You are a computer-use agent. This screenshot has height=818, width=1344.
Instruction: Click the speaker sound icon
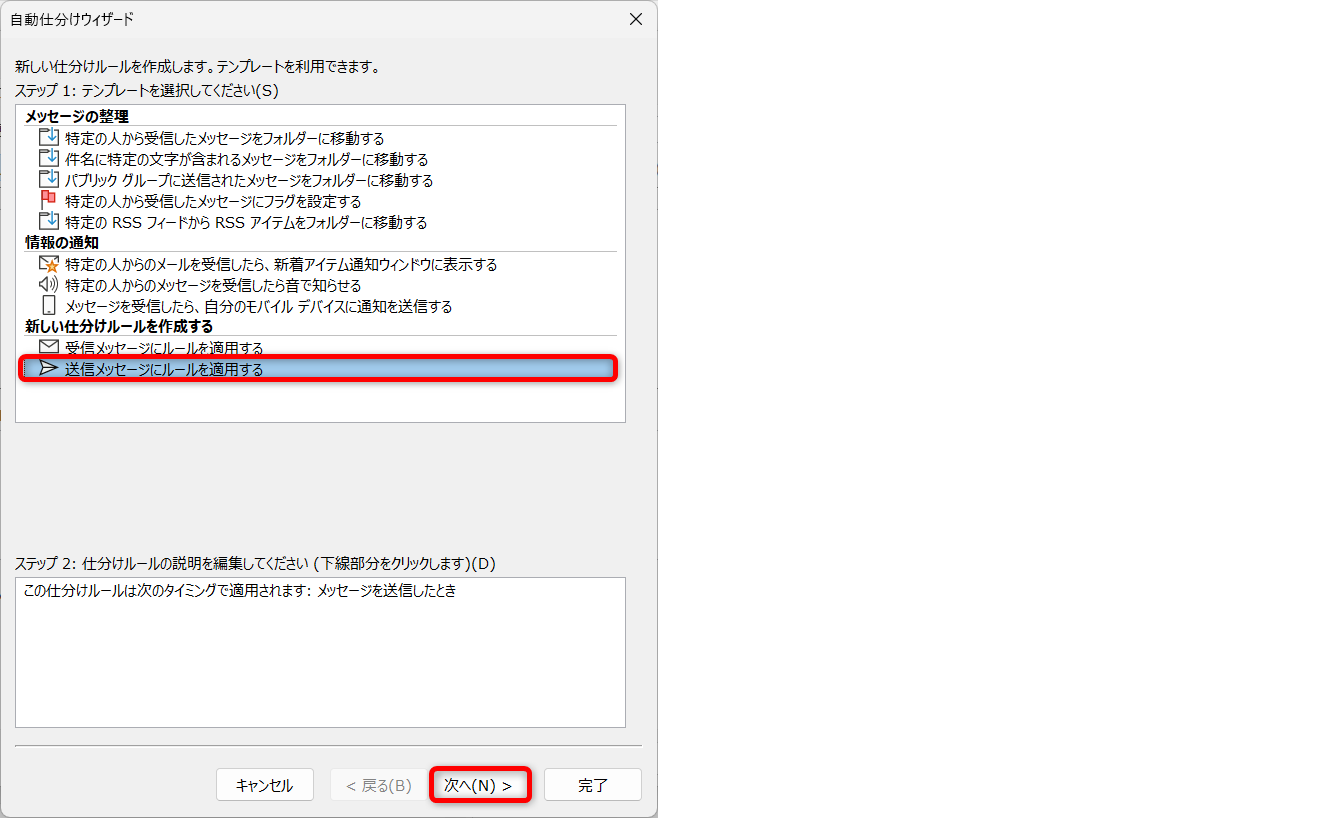pyautogui.click(x=49, y=286)
